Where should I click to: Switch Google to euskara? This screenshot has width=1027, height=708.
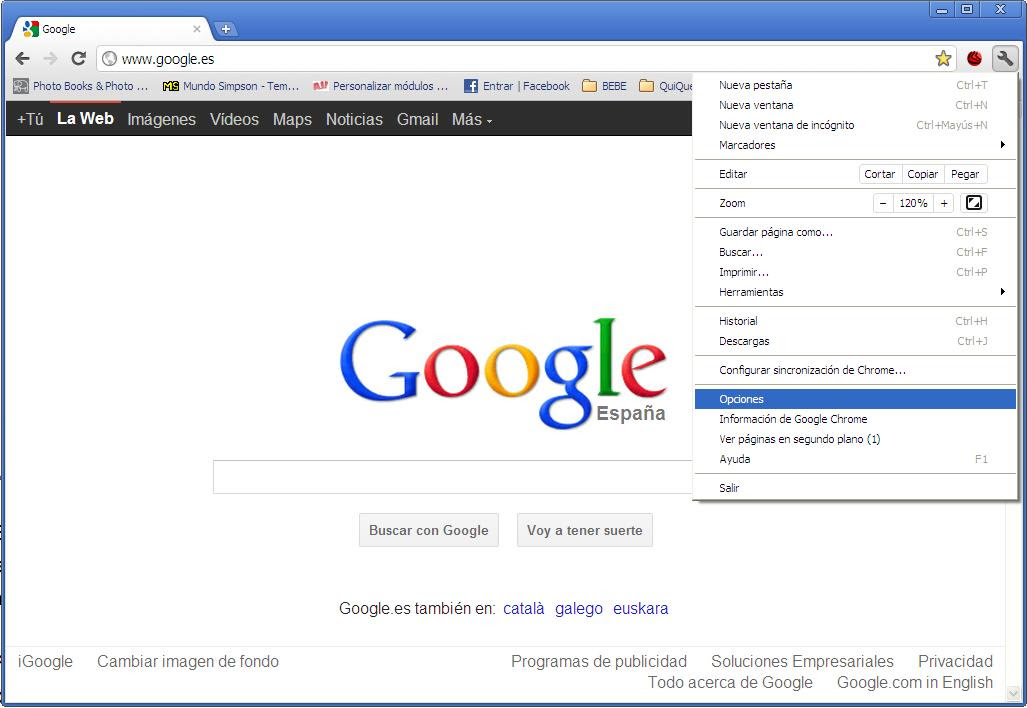click(641, 608)
